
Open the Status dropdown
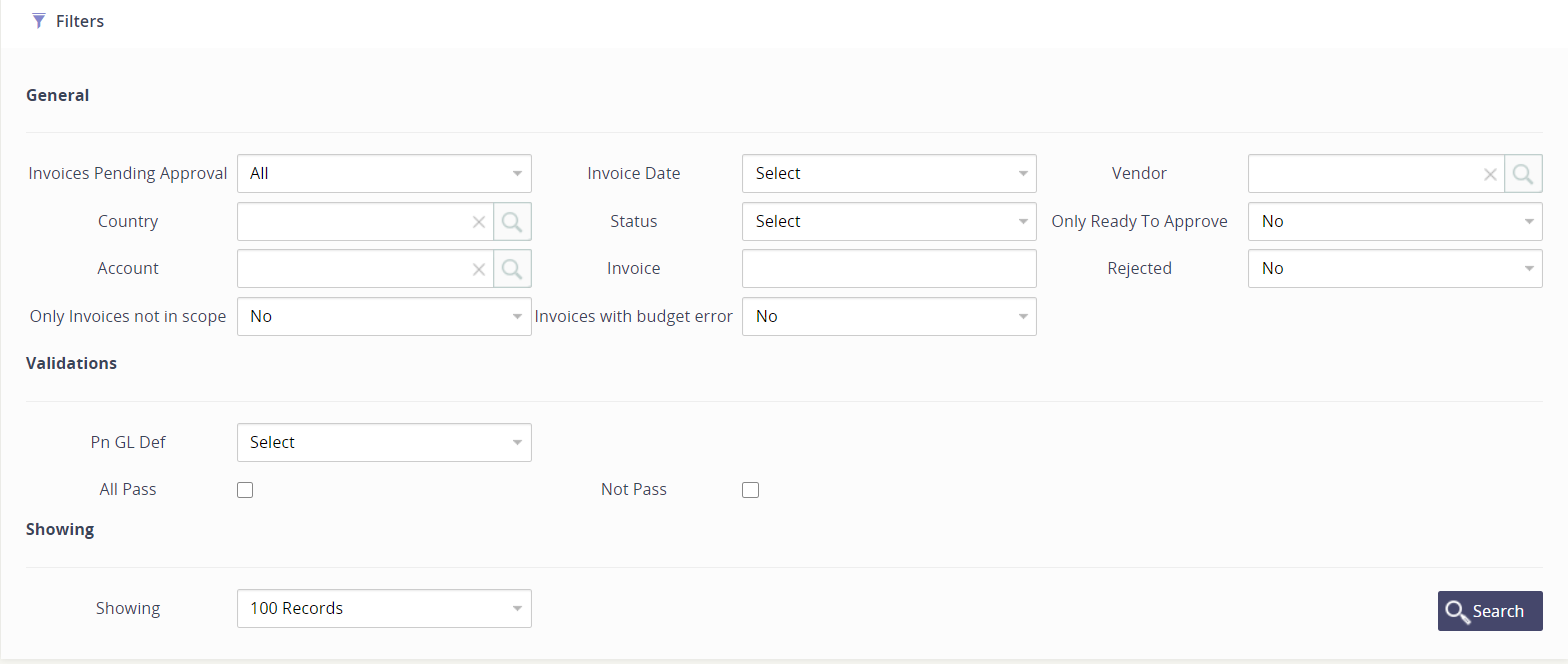889,222
